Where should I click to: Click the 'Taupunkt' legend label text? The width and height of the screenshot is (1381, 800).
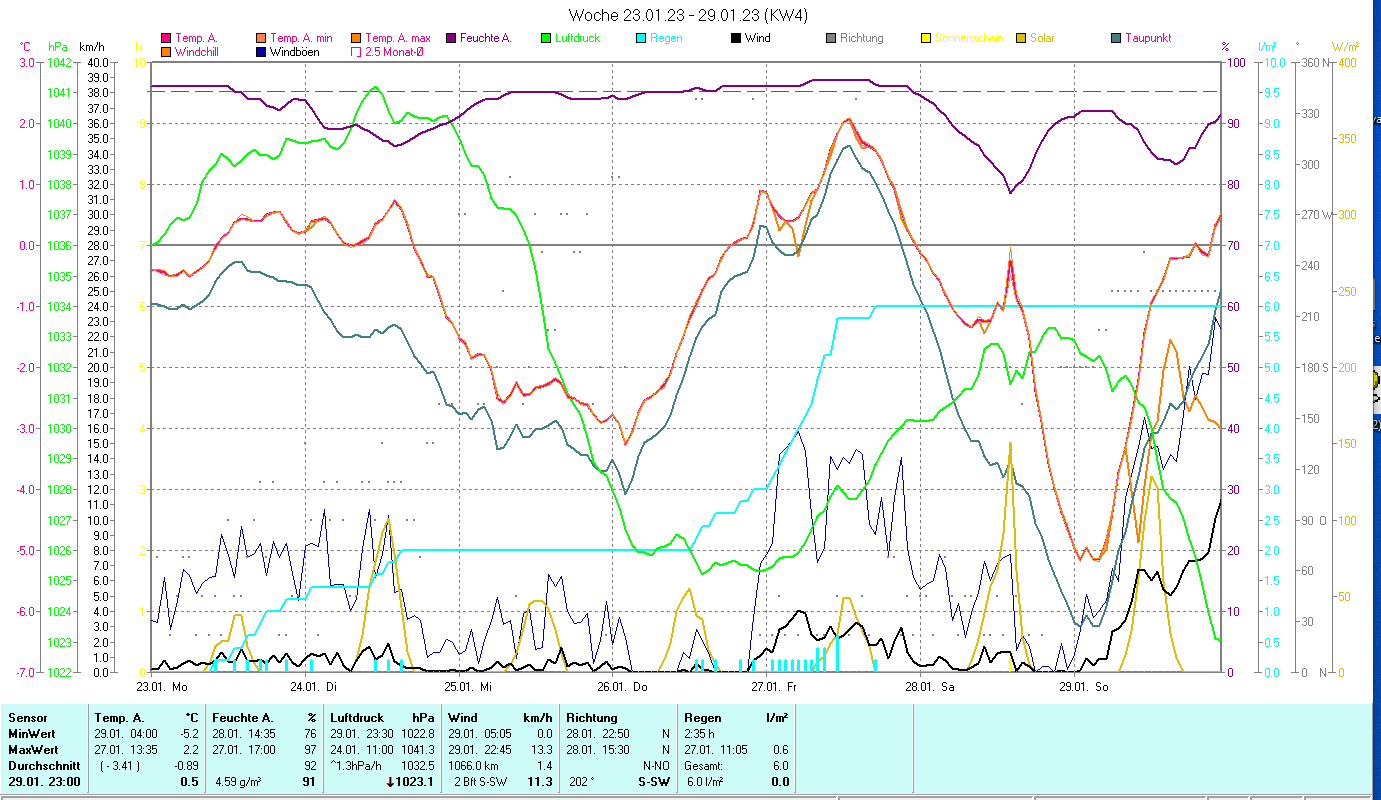pos(1148,38)
